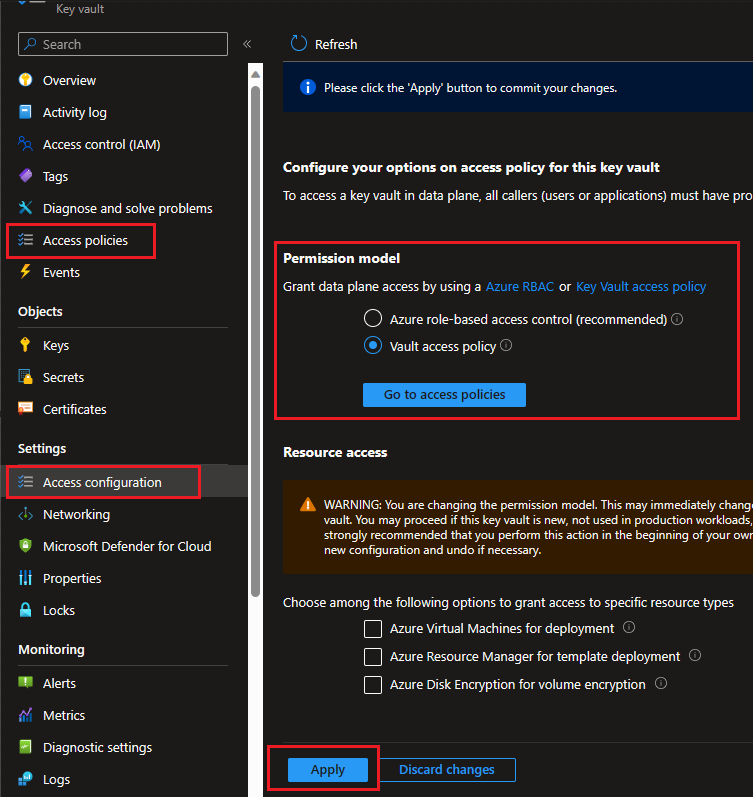Open the Azure RBAC link
This screenshot has width=753, height=797.
(x=520, y=287)
